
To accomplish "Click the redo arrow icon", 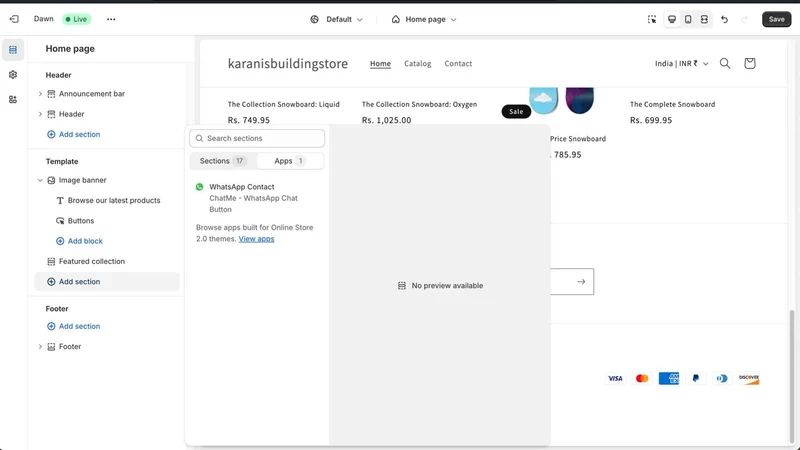I will (744, 19).
